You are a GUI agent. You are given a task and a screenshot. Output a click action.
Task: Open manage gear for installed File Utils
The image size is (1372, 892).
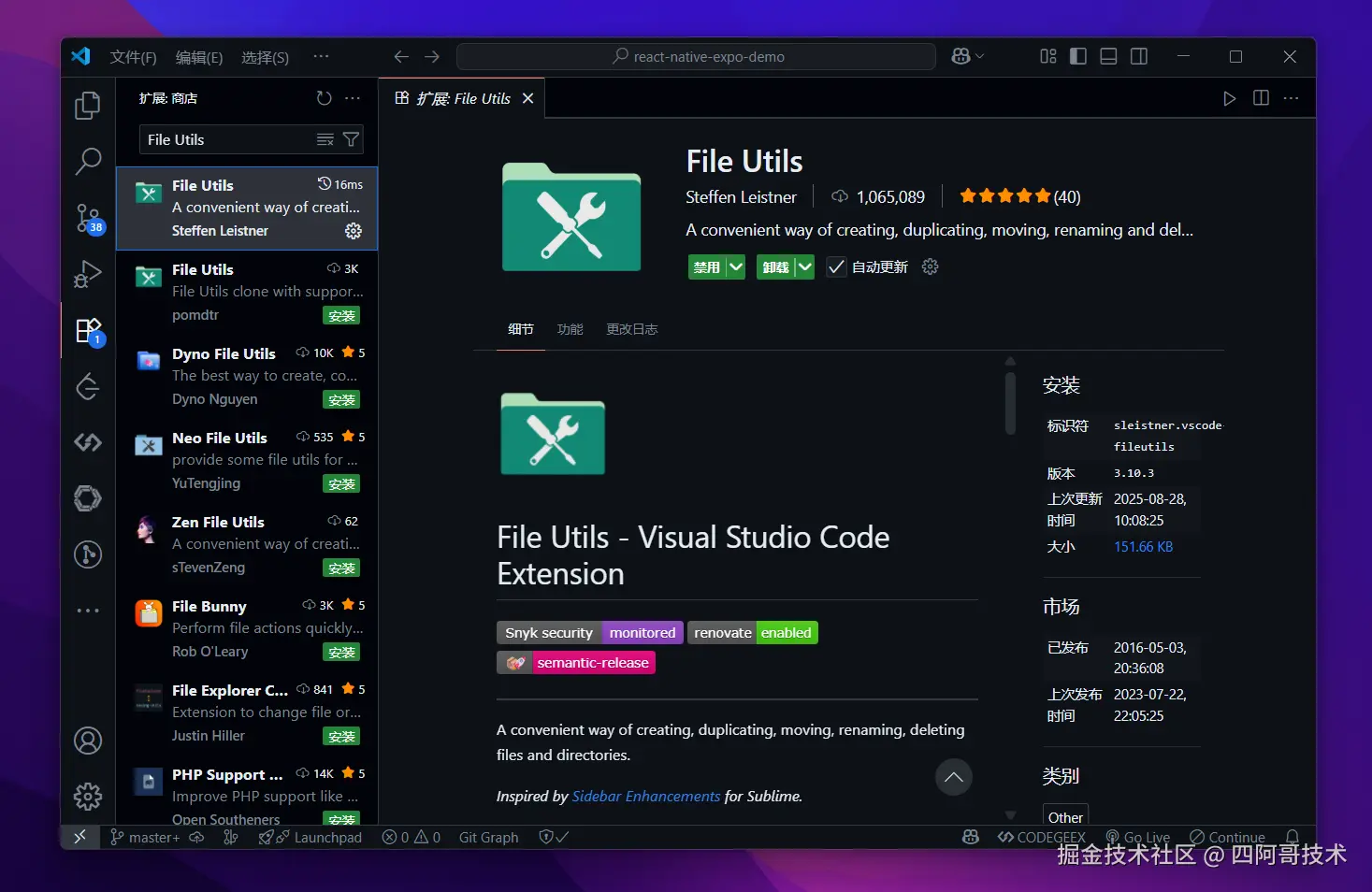coord(354,230)
